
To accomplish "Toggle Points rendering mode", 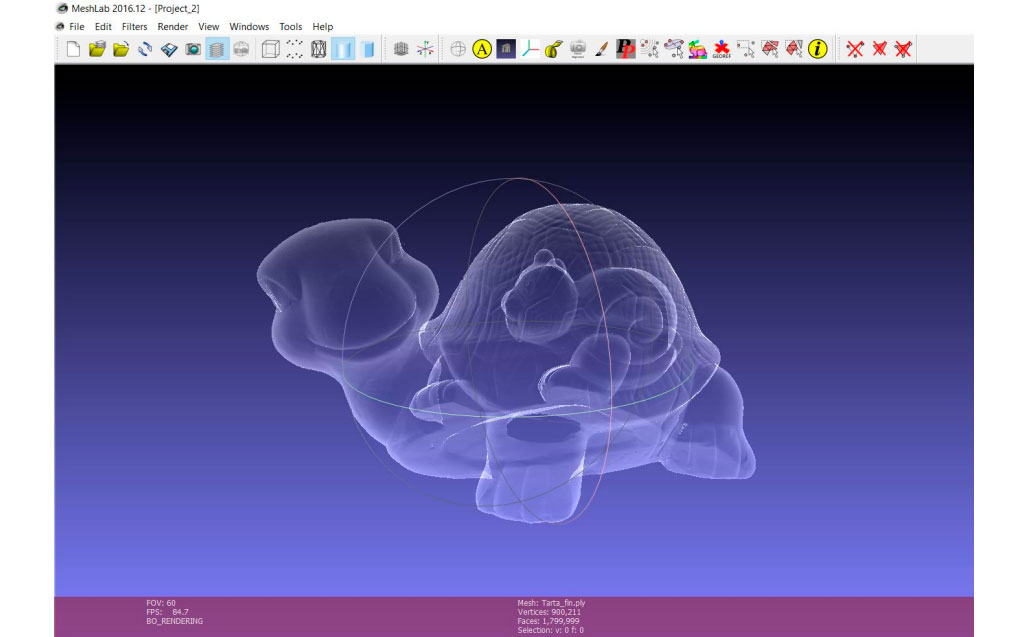I will pos(295,49).
